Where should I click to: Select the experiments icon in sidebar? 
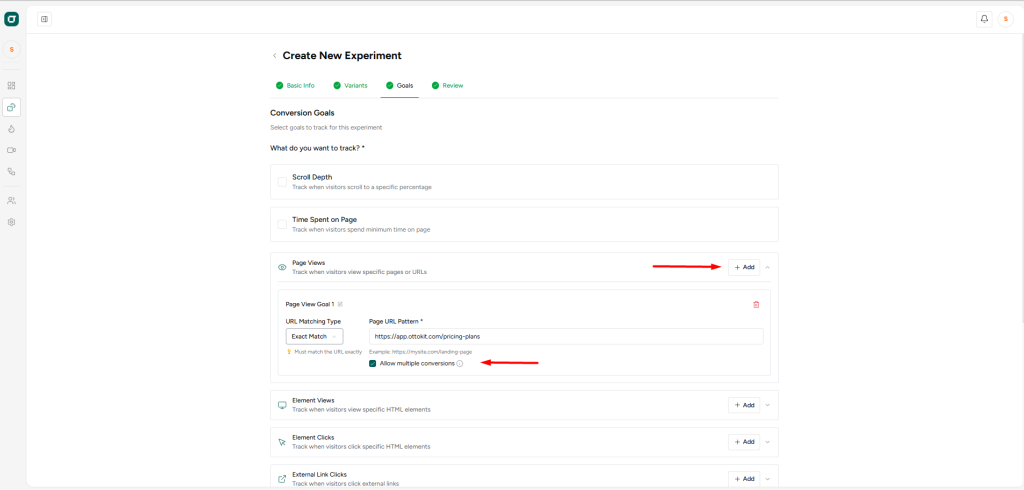pos(11,107)
